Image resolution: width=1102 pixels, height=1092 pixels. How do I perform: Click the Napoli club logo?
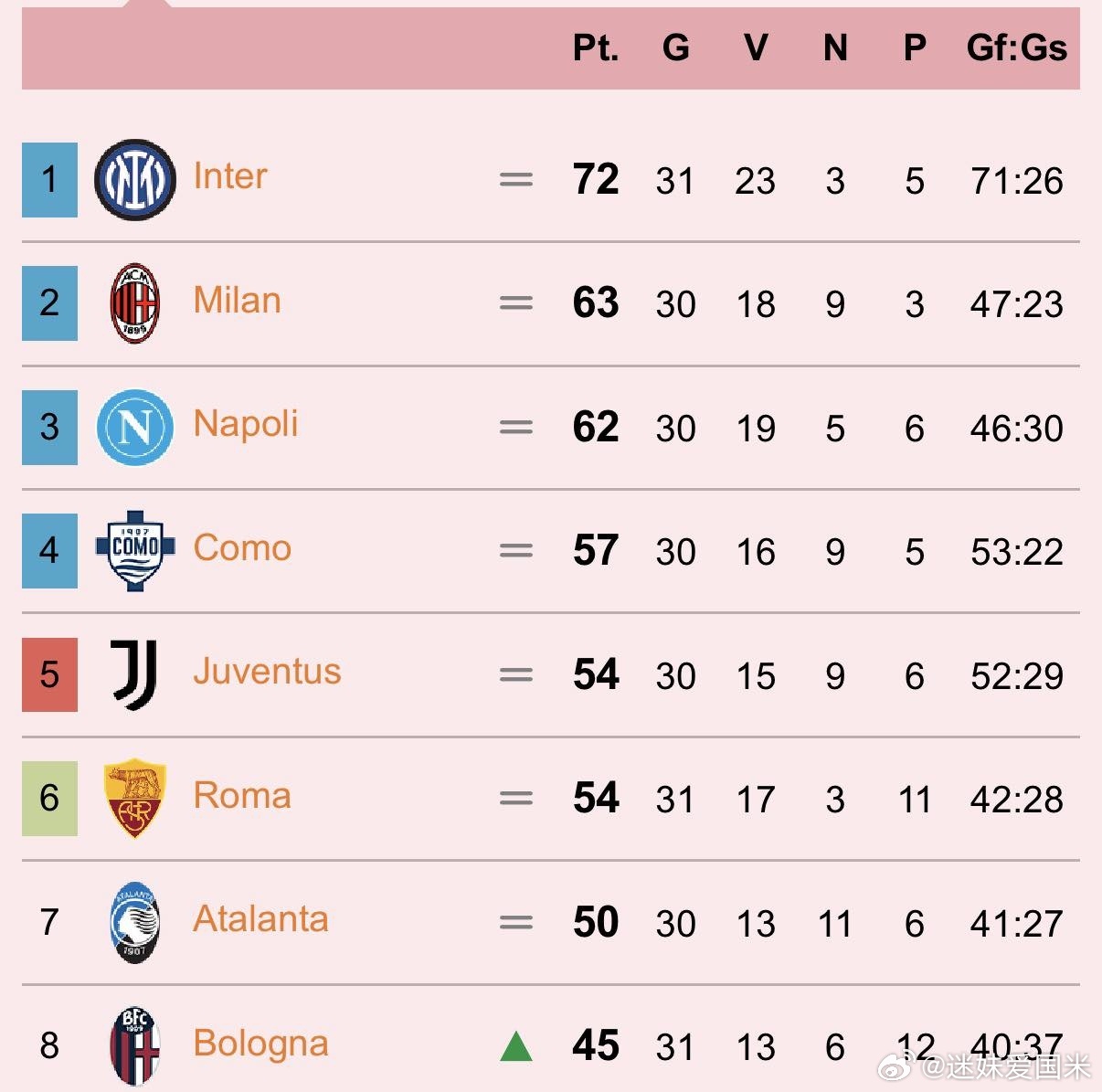134,427
